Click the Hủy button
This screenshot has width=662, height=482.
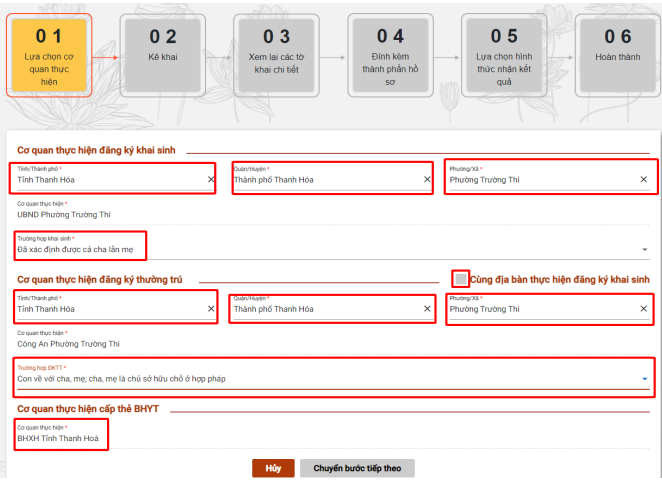coord(273,467)
